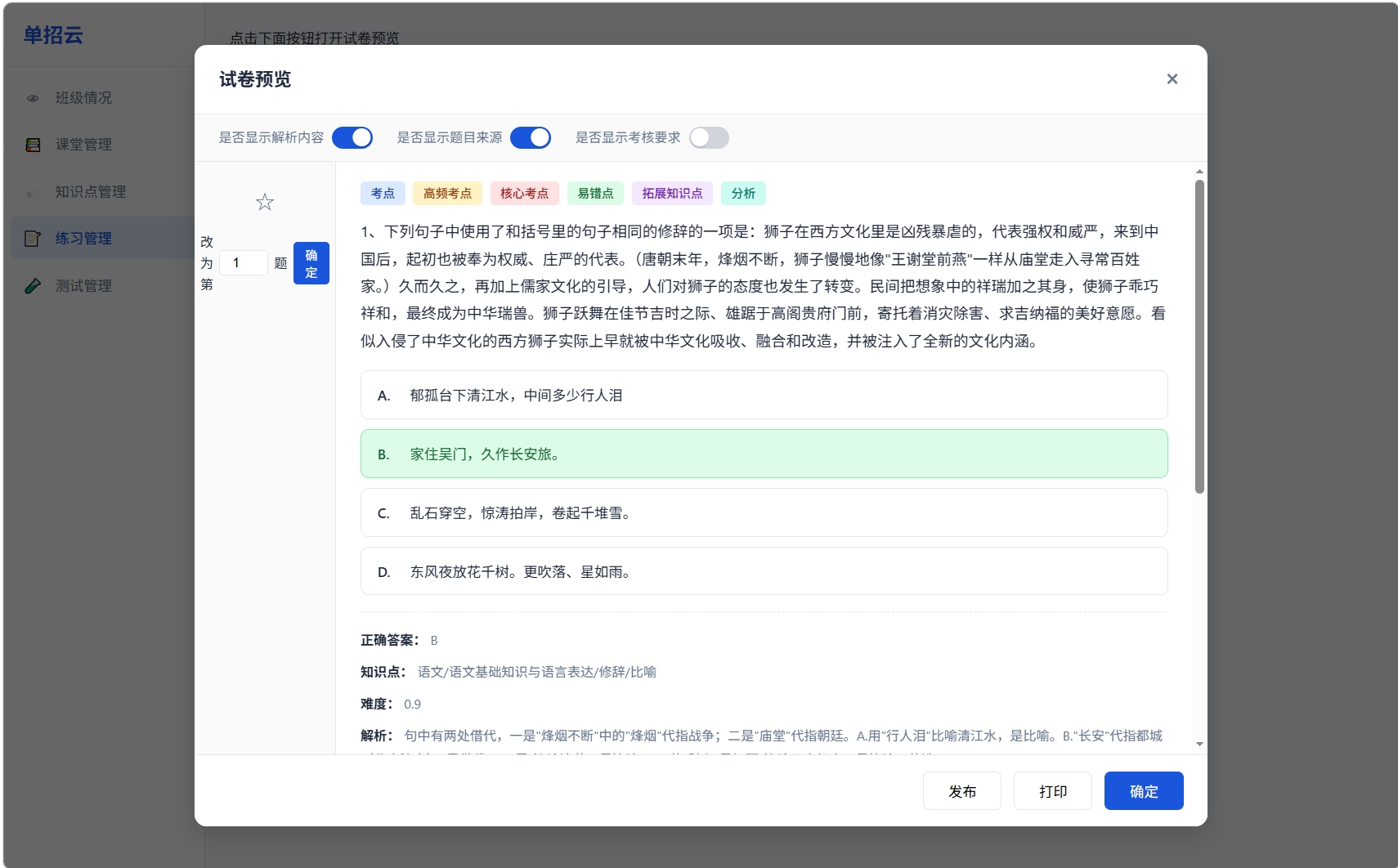This screenshot has height=868, width=1398.
Task: Click the 发布 button
Action: pos(962,791)
